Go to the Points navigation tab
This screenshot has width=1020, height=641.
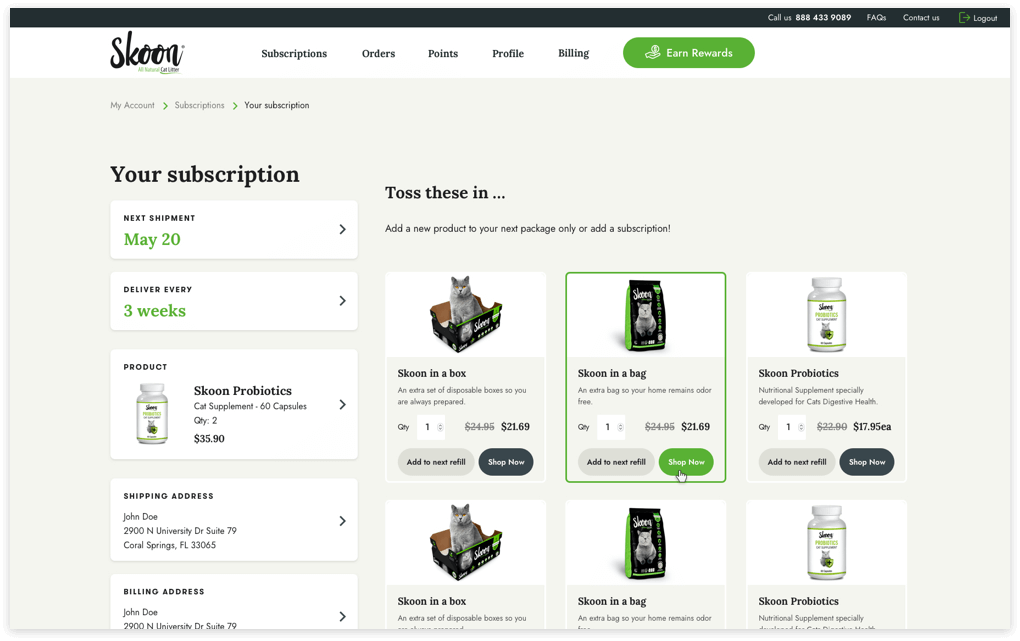pyautogui.click(x=442, y=54)
